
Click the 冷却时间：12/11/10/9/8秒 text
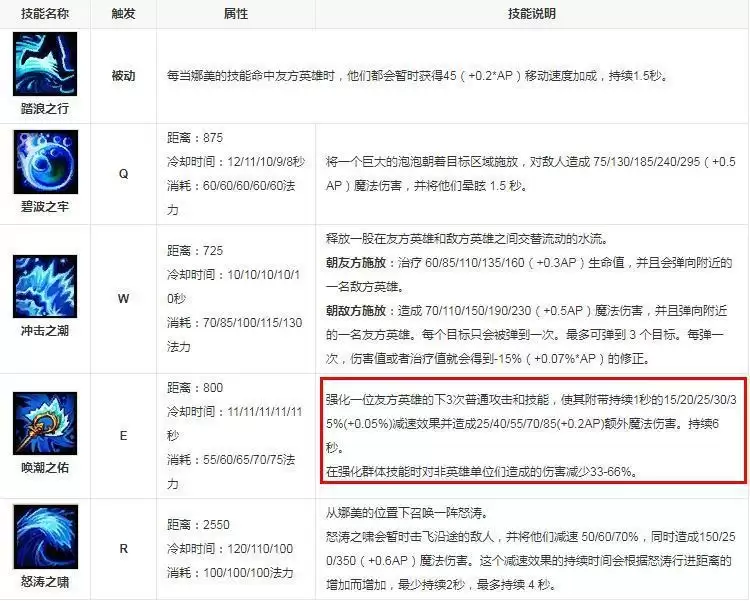[236, 162]
